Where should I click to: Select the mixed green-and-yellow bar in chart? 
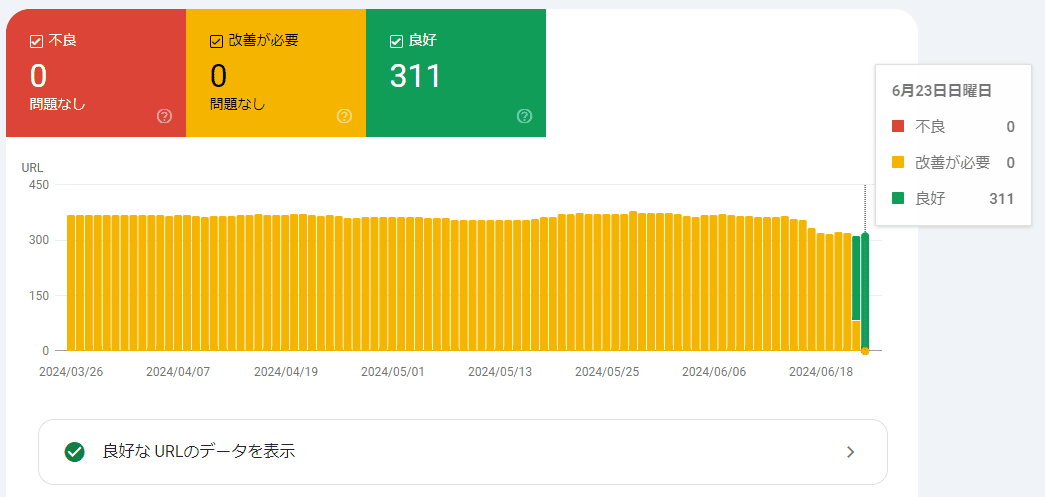click(856, 293)
